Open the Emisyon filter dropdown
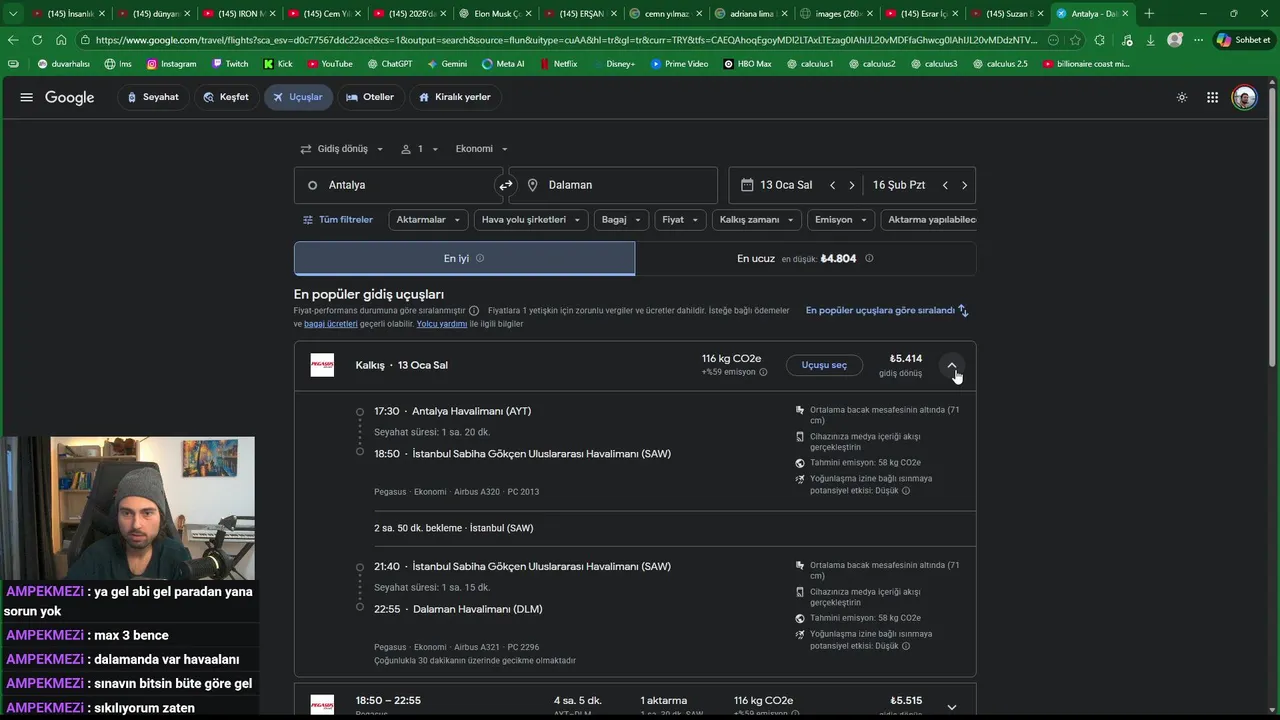 pos(841,220)
